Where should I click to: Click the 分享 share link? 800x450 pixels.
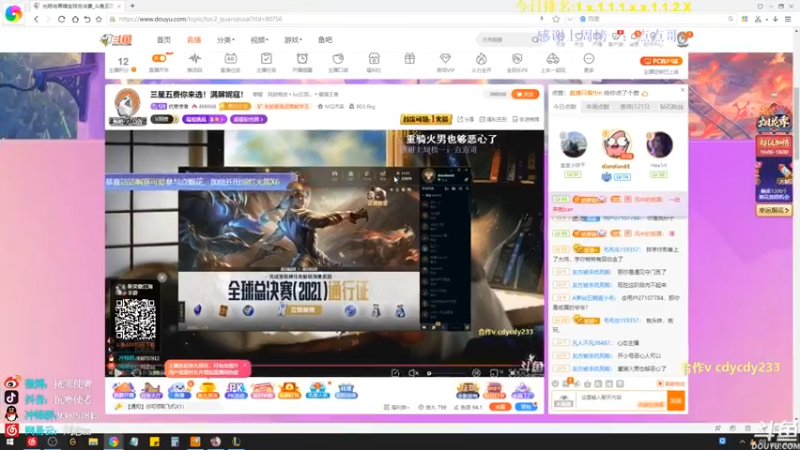tap(465, 119)
